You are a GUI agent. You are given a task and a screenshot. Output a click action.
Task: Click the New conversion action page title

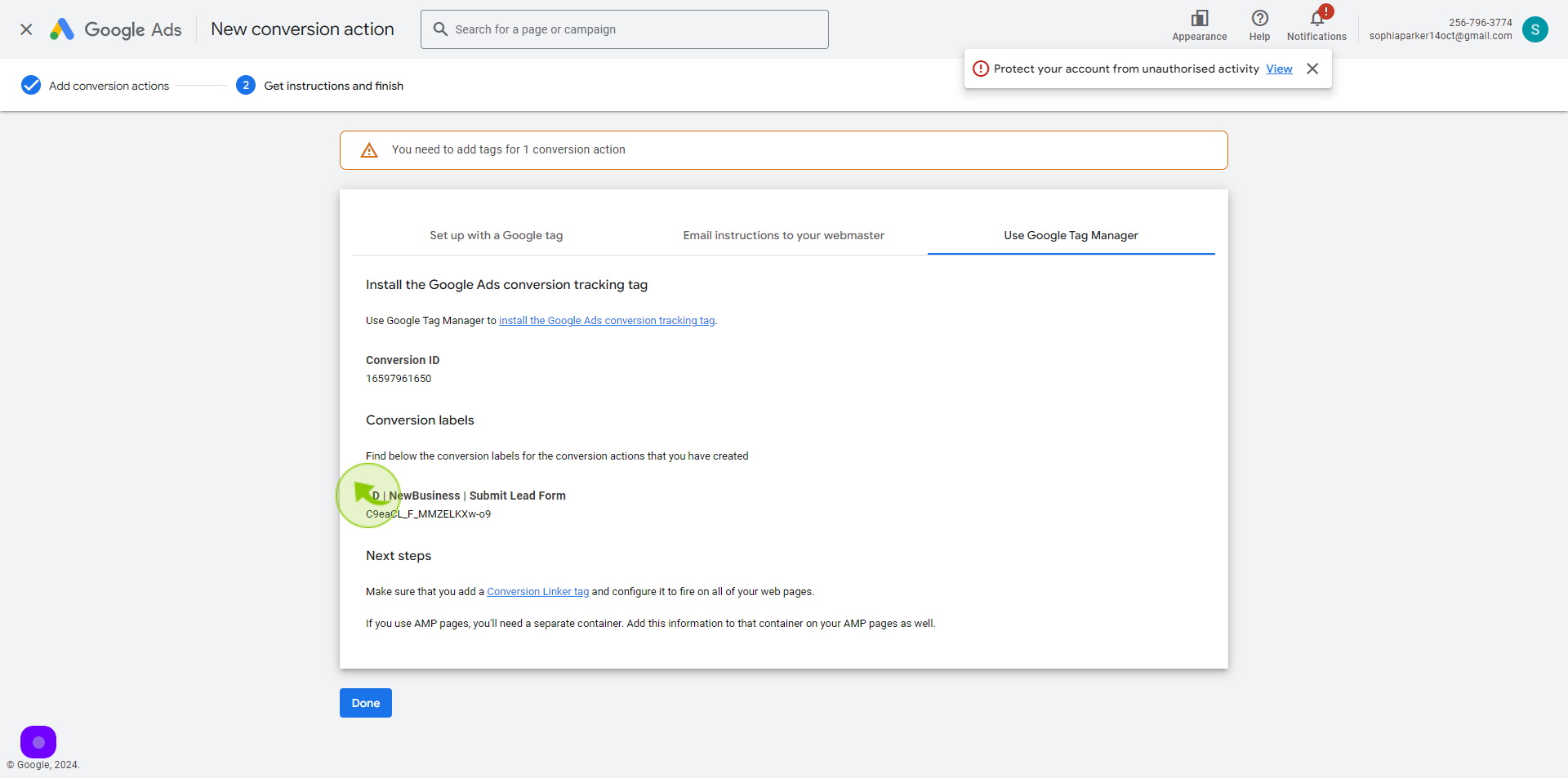302,29
